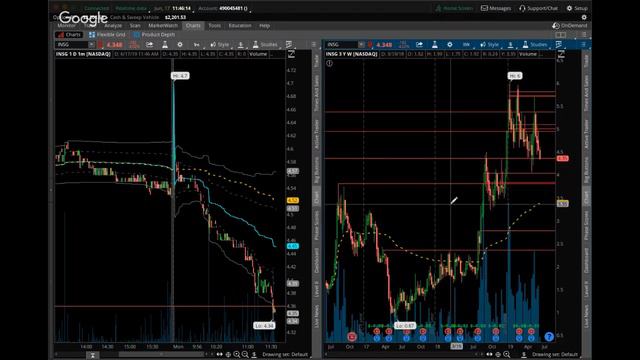Open Setup menu

click(577, 8)
